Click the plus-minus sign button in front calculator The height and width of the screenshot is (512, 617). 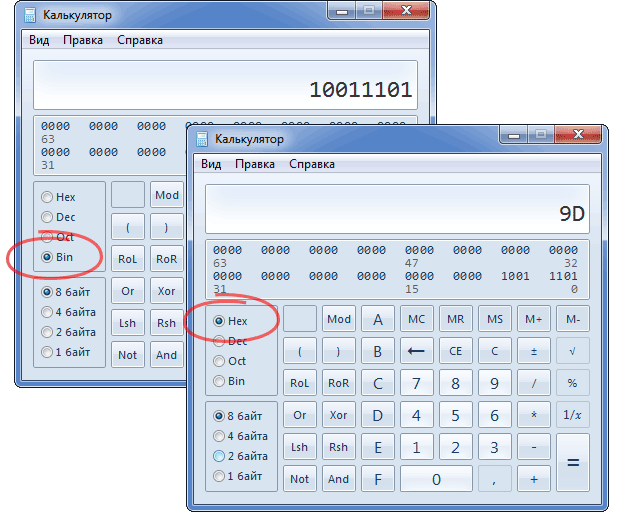(x=534, y=351)
